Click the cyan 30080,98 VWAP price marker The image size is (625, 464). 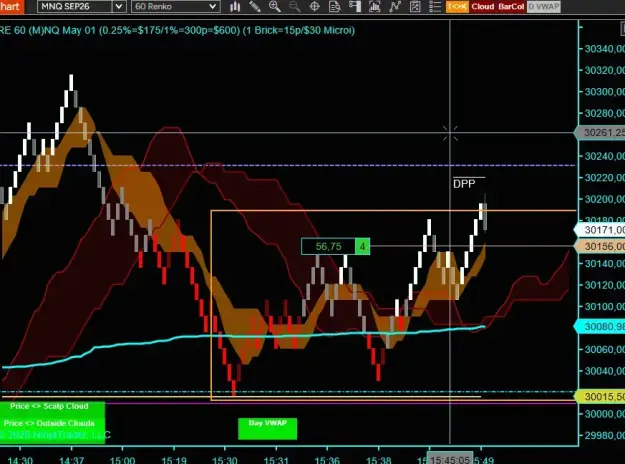coord(601,327)
